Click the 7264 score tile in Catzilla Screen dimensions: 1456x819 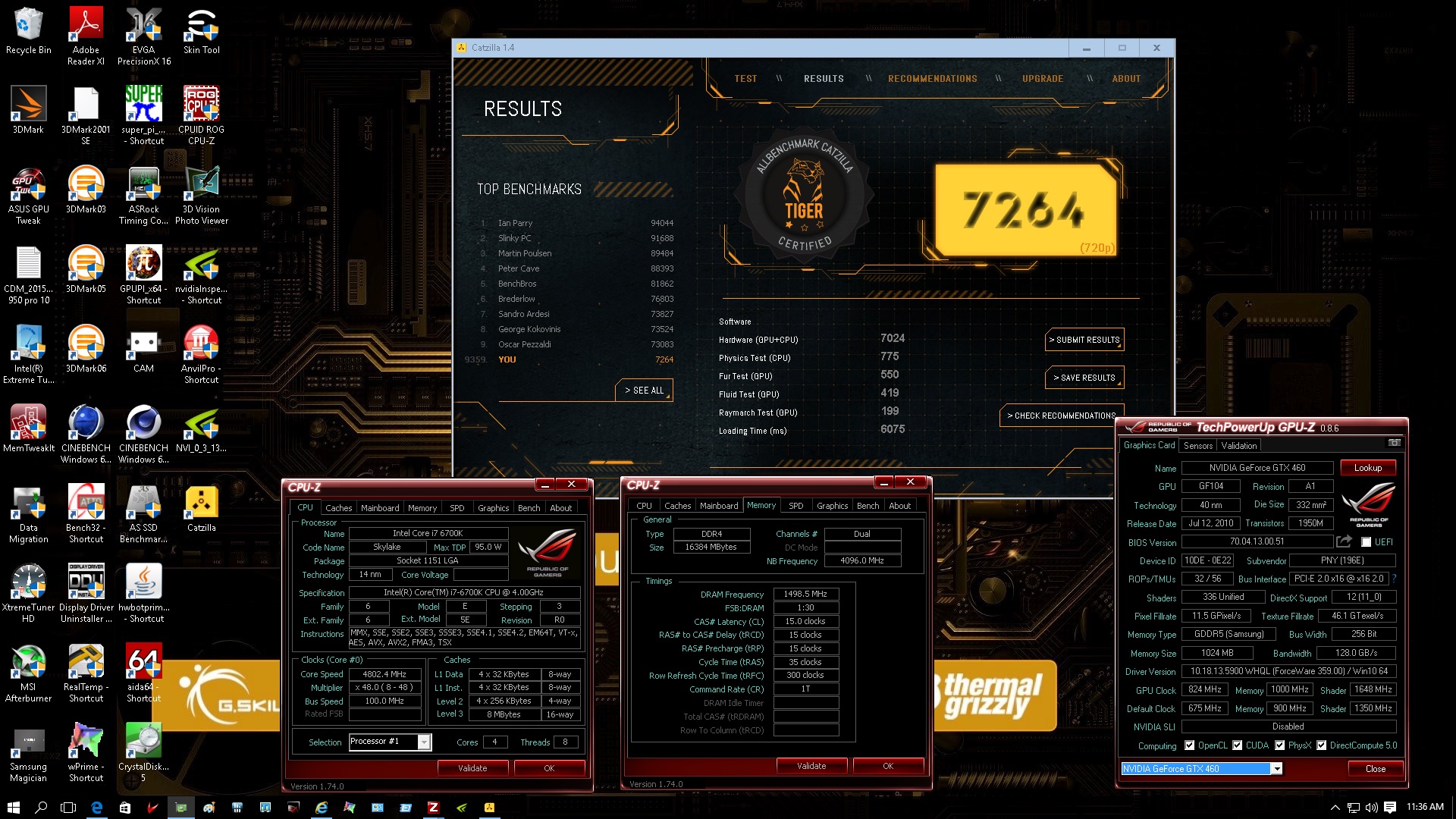(x=1025, y=210)
